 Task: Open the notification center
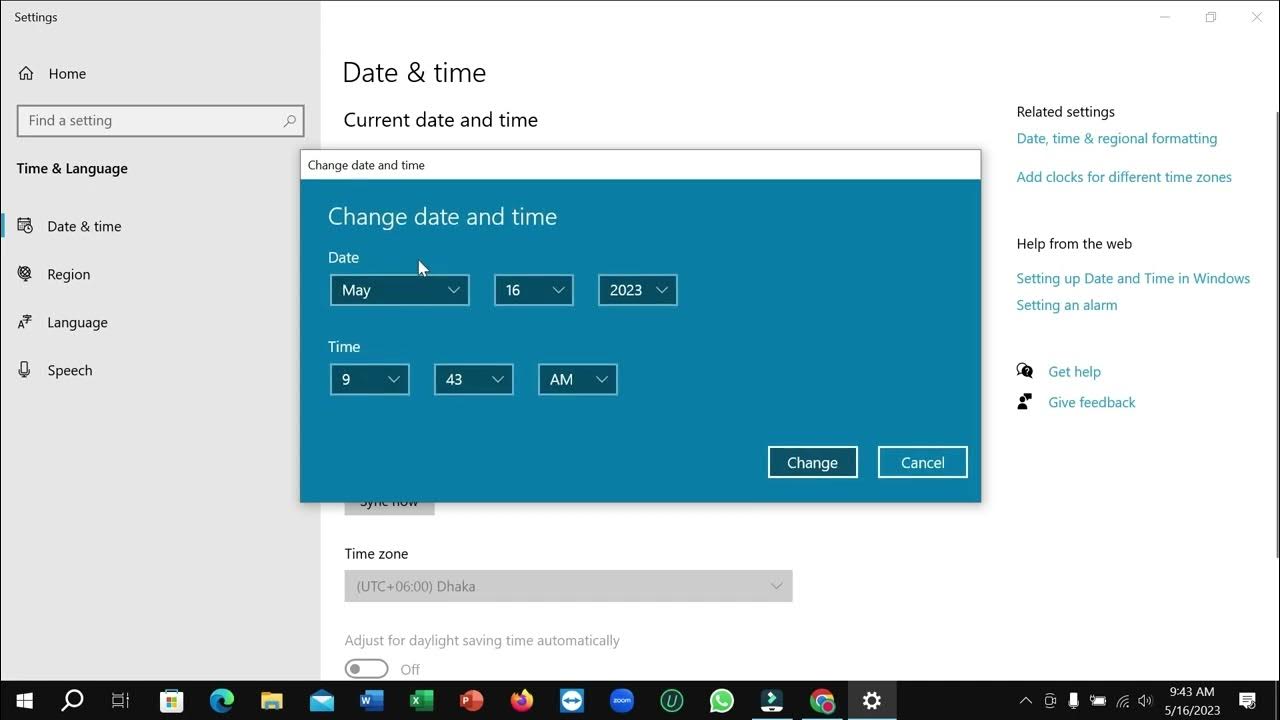[1247, 701]
